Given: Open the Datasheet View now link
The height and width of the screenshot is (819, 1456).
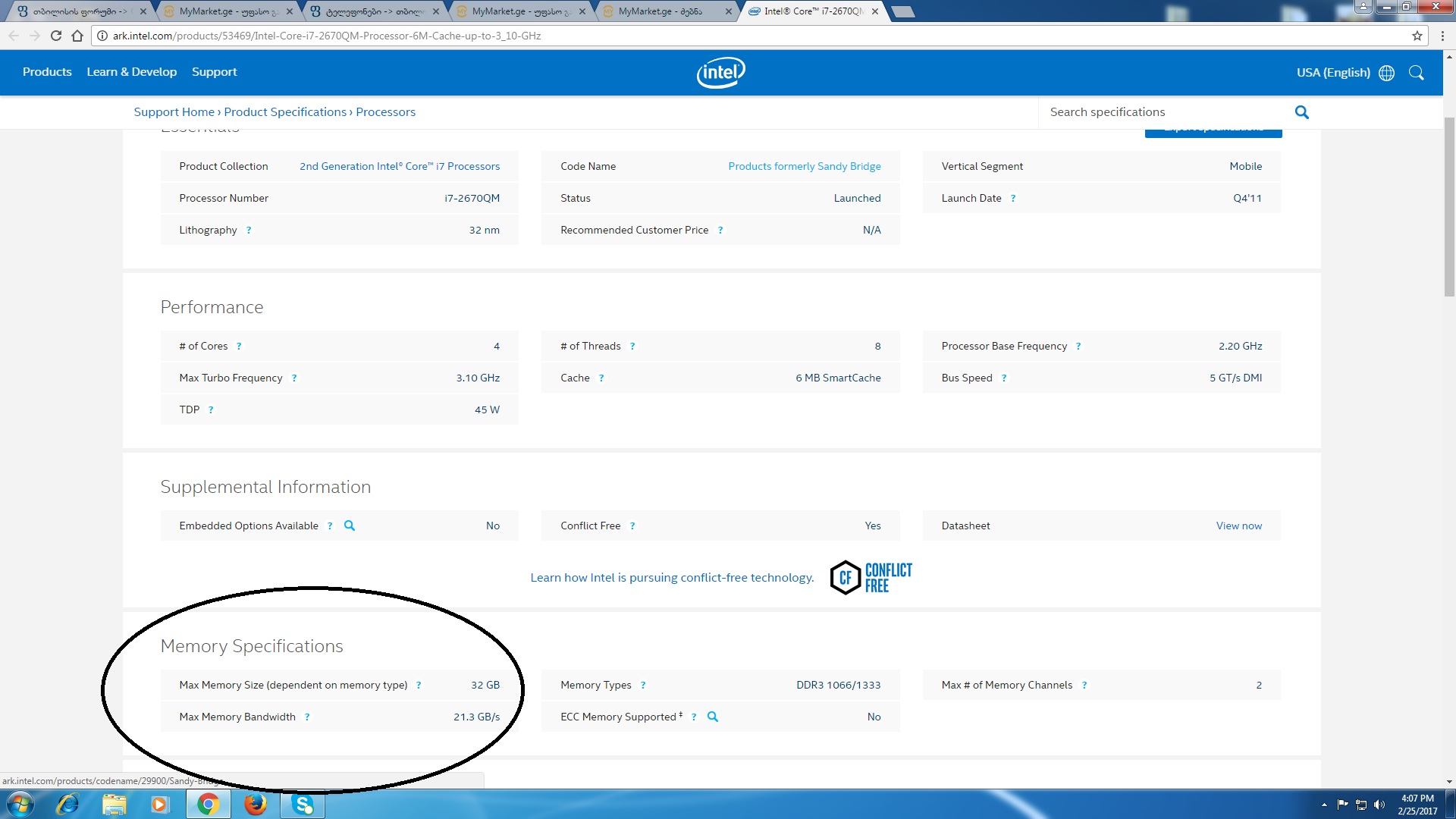Looking at the screenshot, I should tap(1238, 526).
